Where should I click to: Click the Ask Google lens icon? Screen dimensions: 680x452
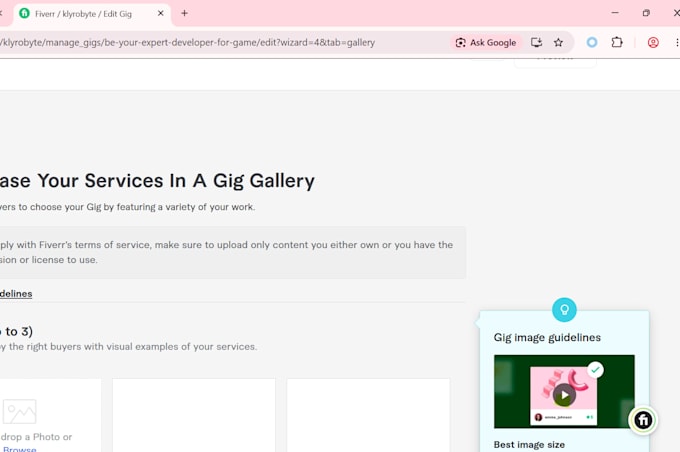coord(461,43)
